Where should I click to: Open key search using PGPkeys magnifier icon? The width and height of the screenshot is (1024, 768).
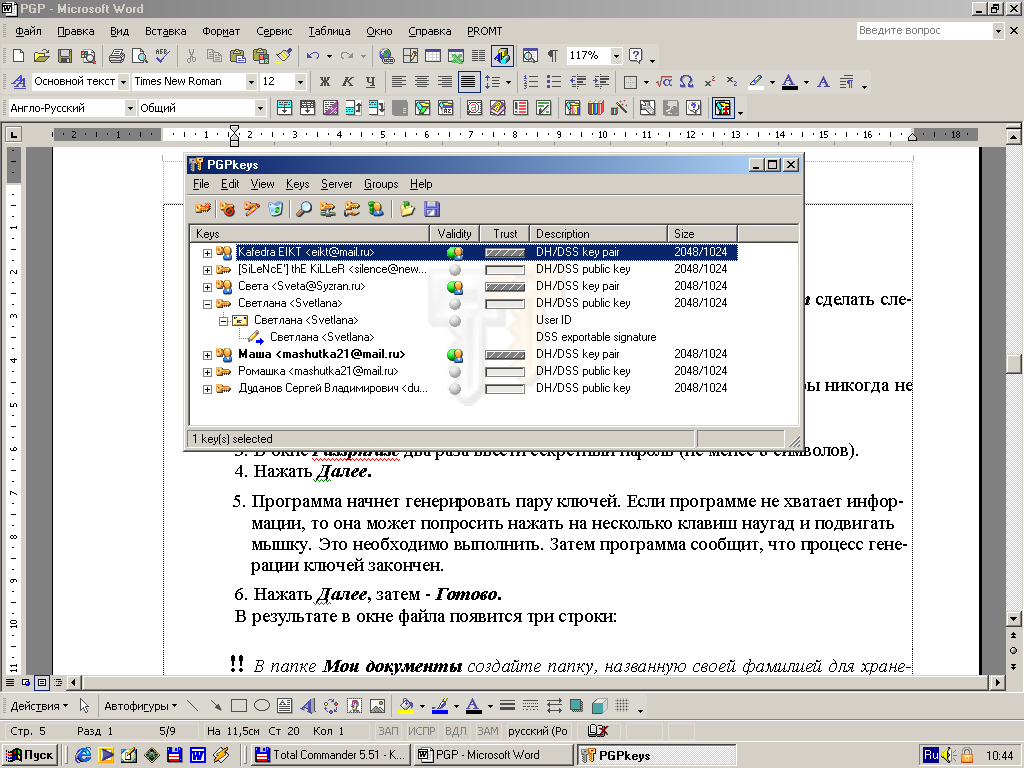(304, 209)
